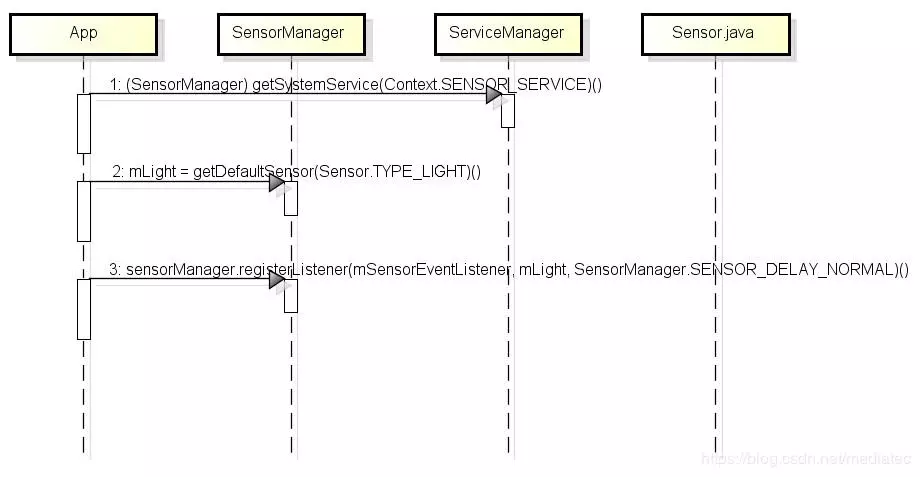Screen dimensions: 920x477
Task: Click the registerListener message label
Action: (508, 268)
